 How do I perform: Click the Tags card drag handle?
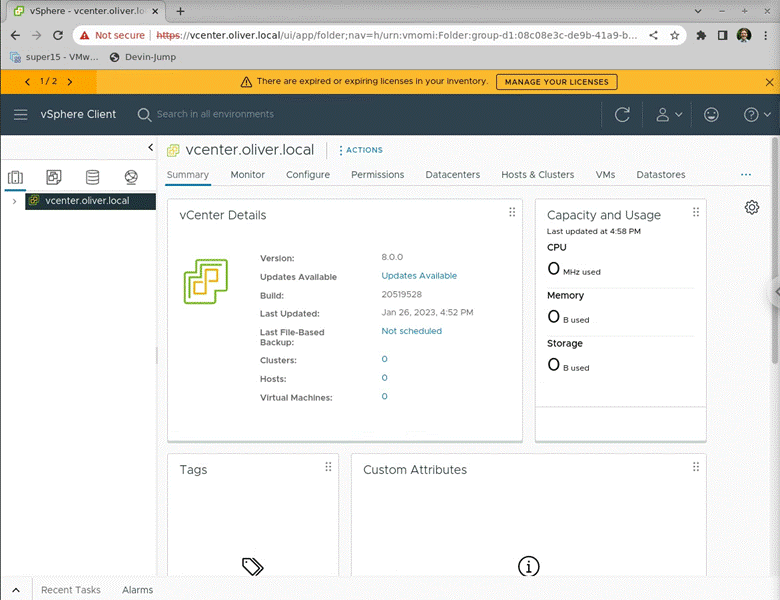point(328,467)
